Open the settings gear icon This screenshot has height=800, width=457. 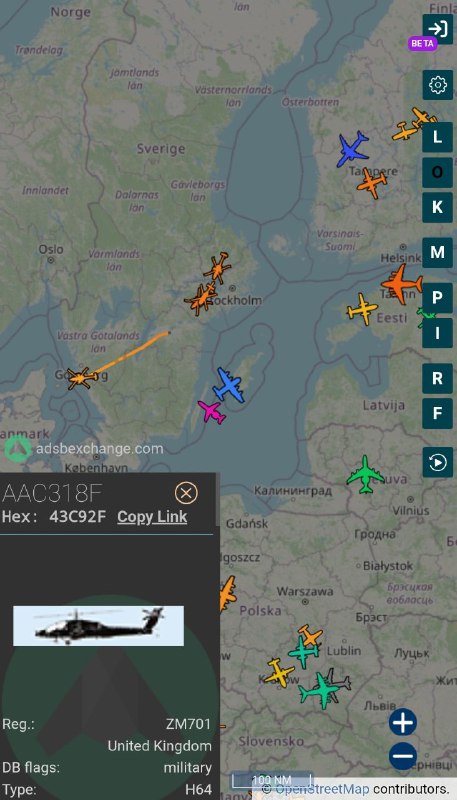[438, 85]
